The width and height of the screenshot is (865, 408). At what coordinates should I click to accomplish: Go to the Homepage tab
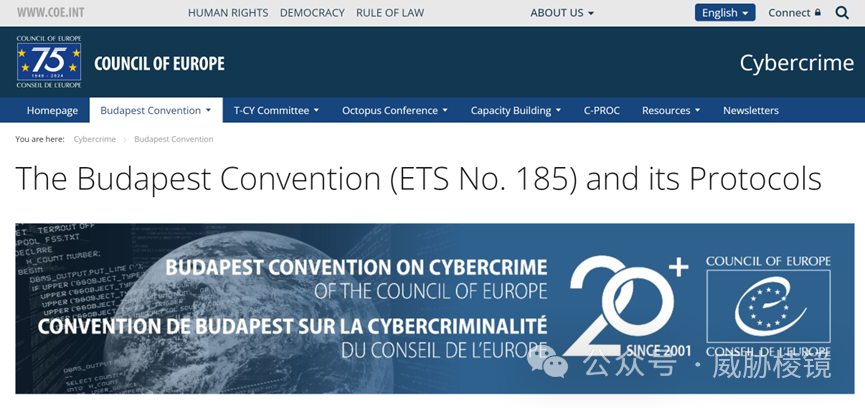click(x=52, y=110)
